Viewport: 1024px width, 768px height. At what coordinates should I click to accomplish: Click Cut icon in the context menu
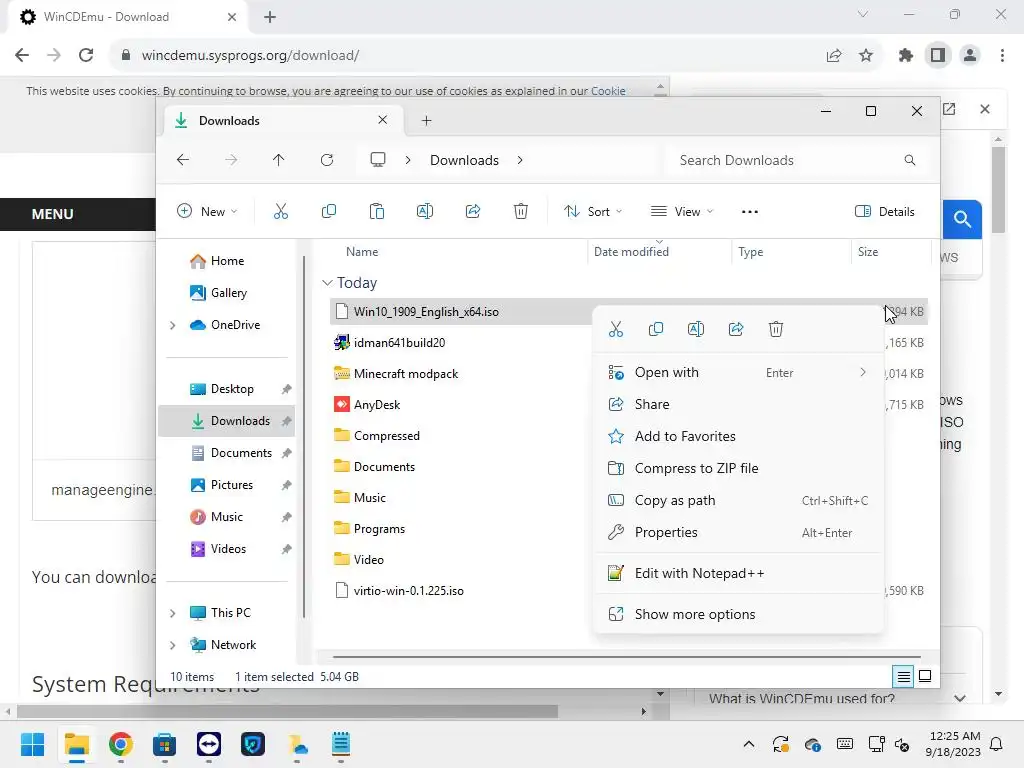point(616,329)
